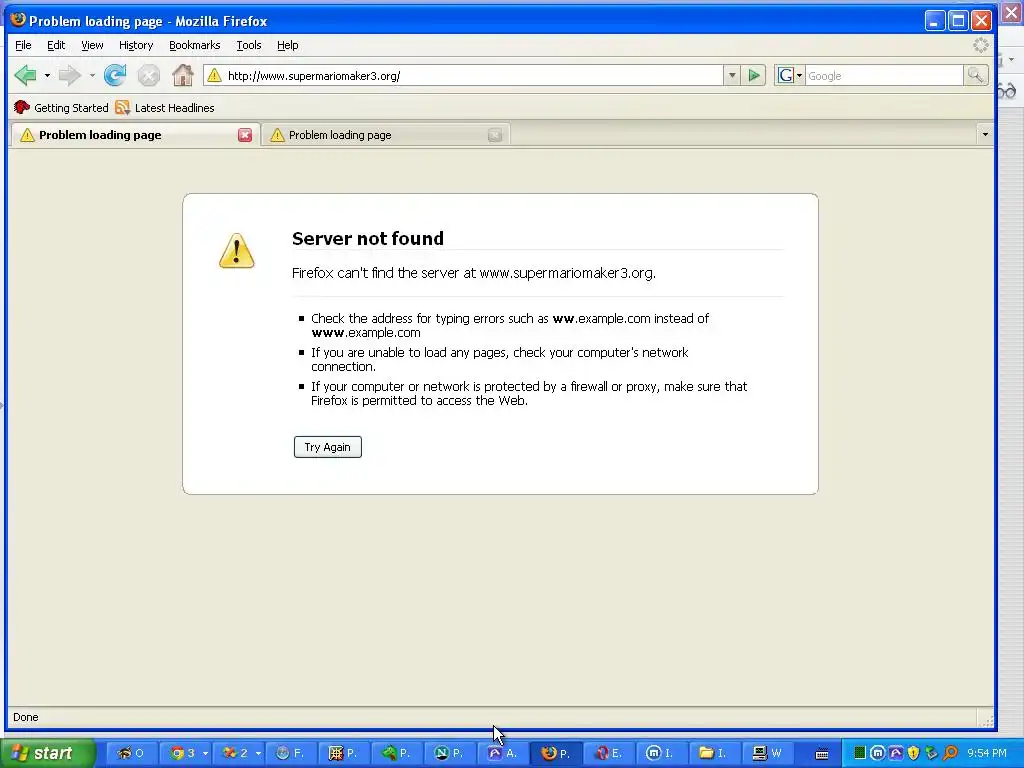This screenshot has width=1024, height=768.
Task: Select the Firefox taskbar button
Action: click(x=557, y=754)
